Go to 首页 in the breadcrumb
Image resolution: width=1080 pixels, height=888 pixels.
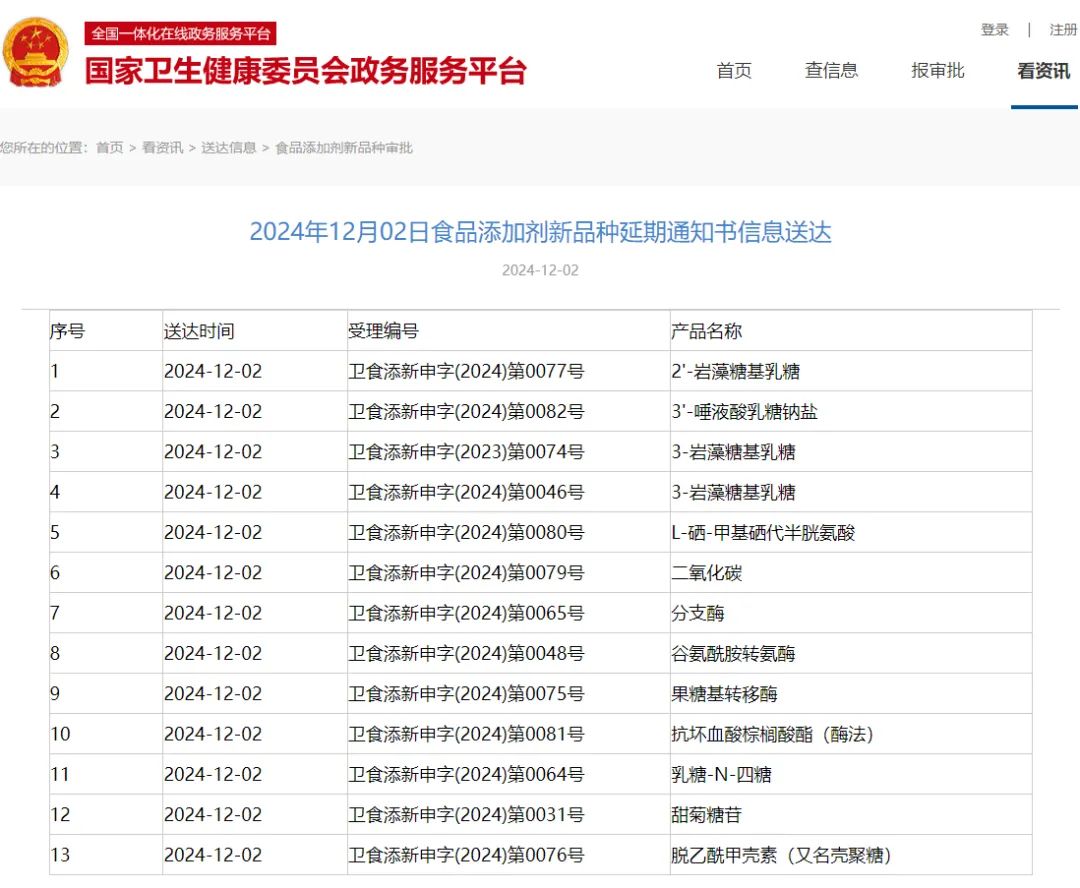tap(110, 147)
